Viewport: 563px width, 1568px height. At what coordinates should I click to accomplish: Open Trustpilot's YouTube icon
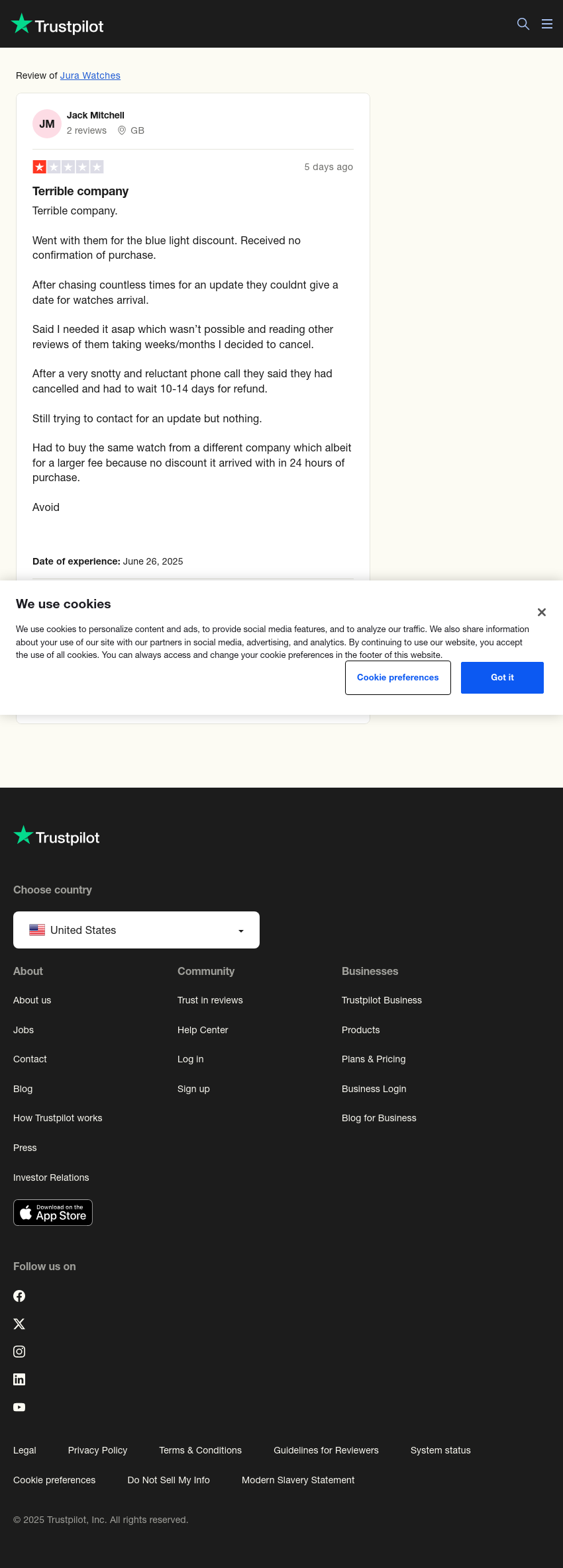[19, 1407]
